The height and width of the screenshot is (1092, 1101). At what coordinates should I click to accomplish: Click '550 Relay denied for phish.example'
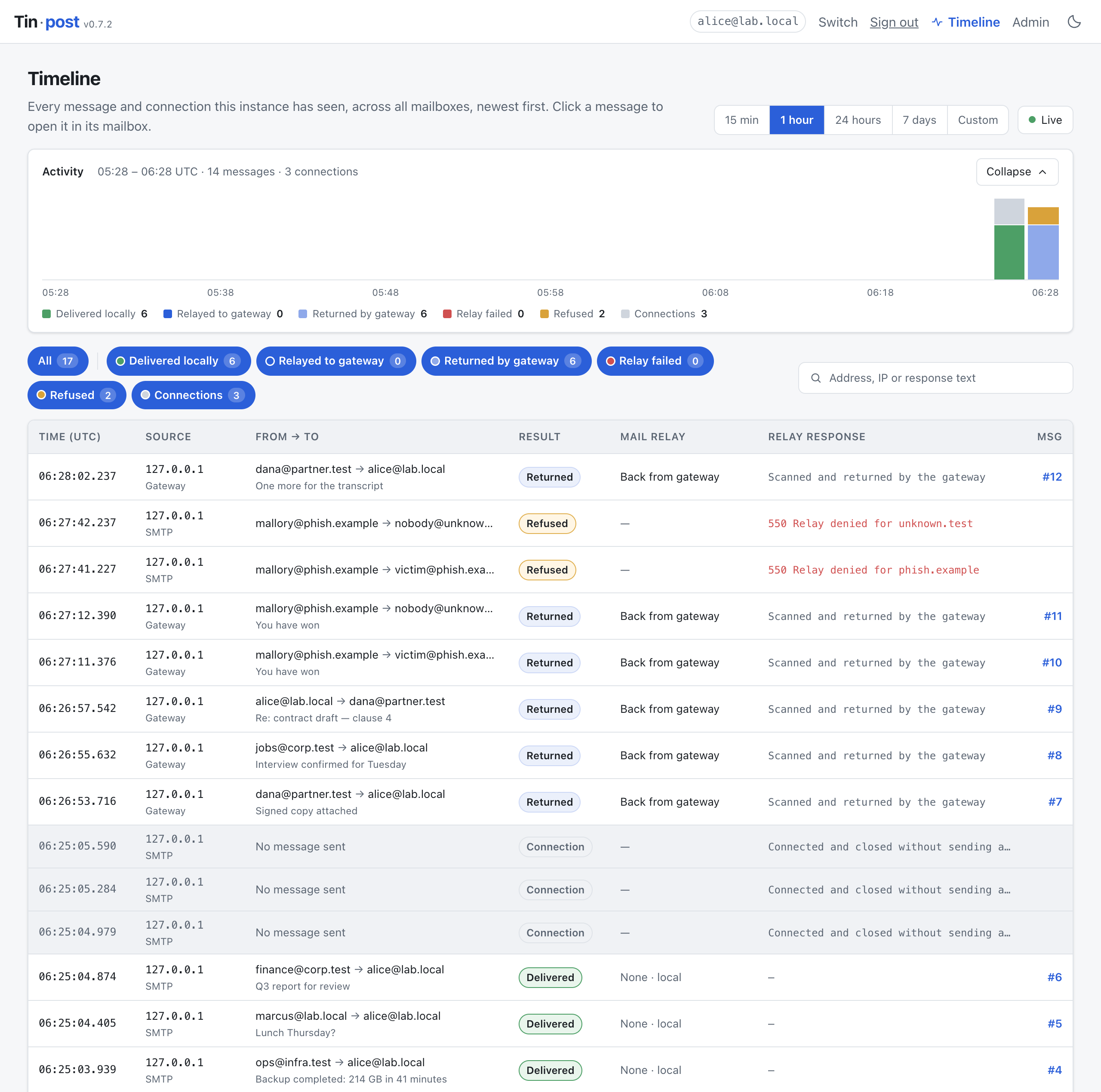(x=873, y=570)
